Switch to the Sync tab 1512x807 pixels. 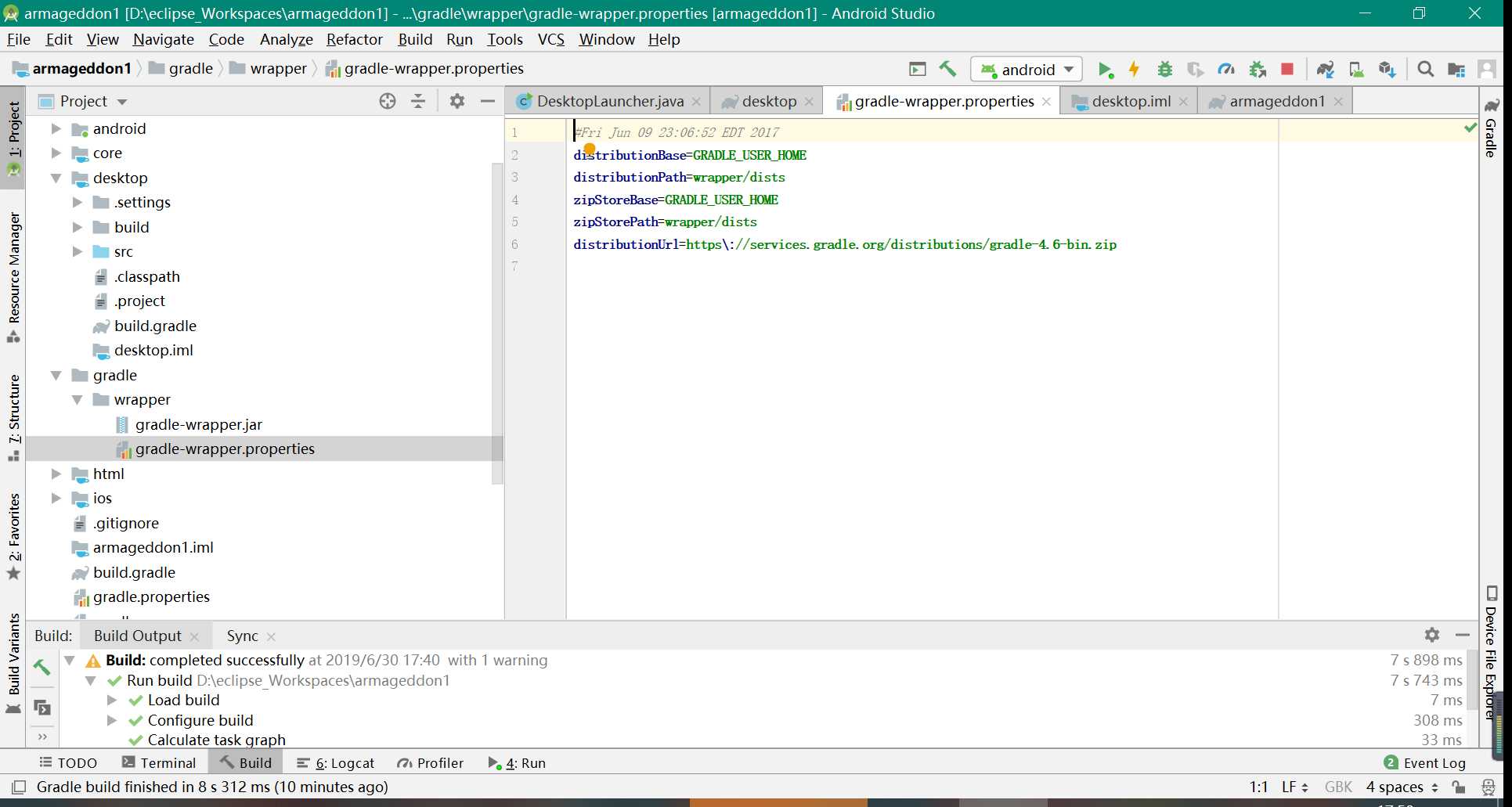point(242,636)
